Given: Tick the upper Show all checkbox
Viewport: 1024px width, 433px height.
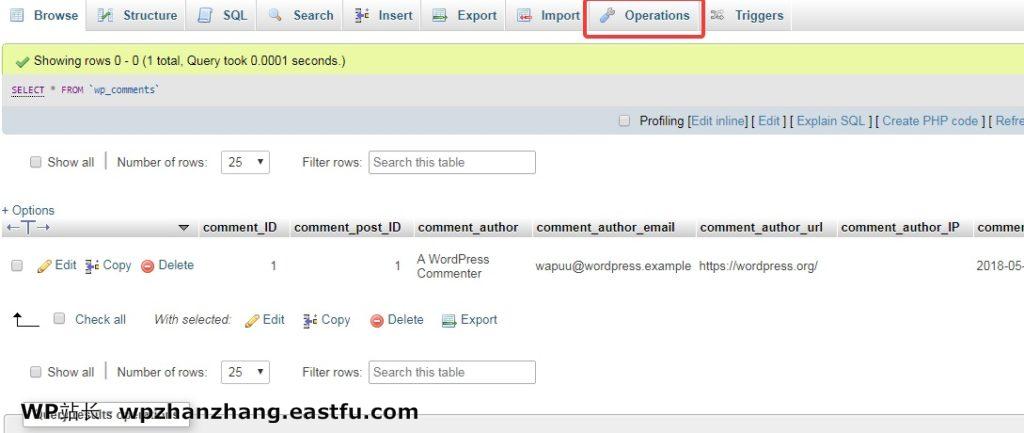Looking at the screenshot, I should [35, 162].
